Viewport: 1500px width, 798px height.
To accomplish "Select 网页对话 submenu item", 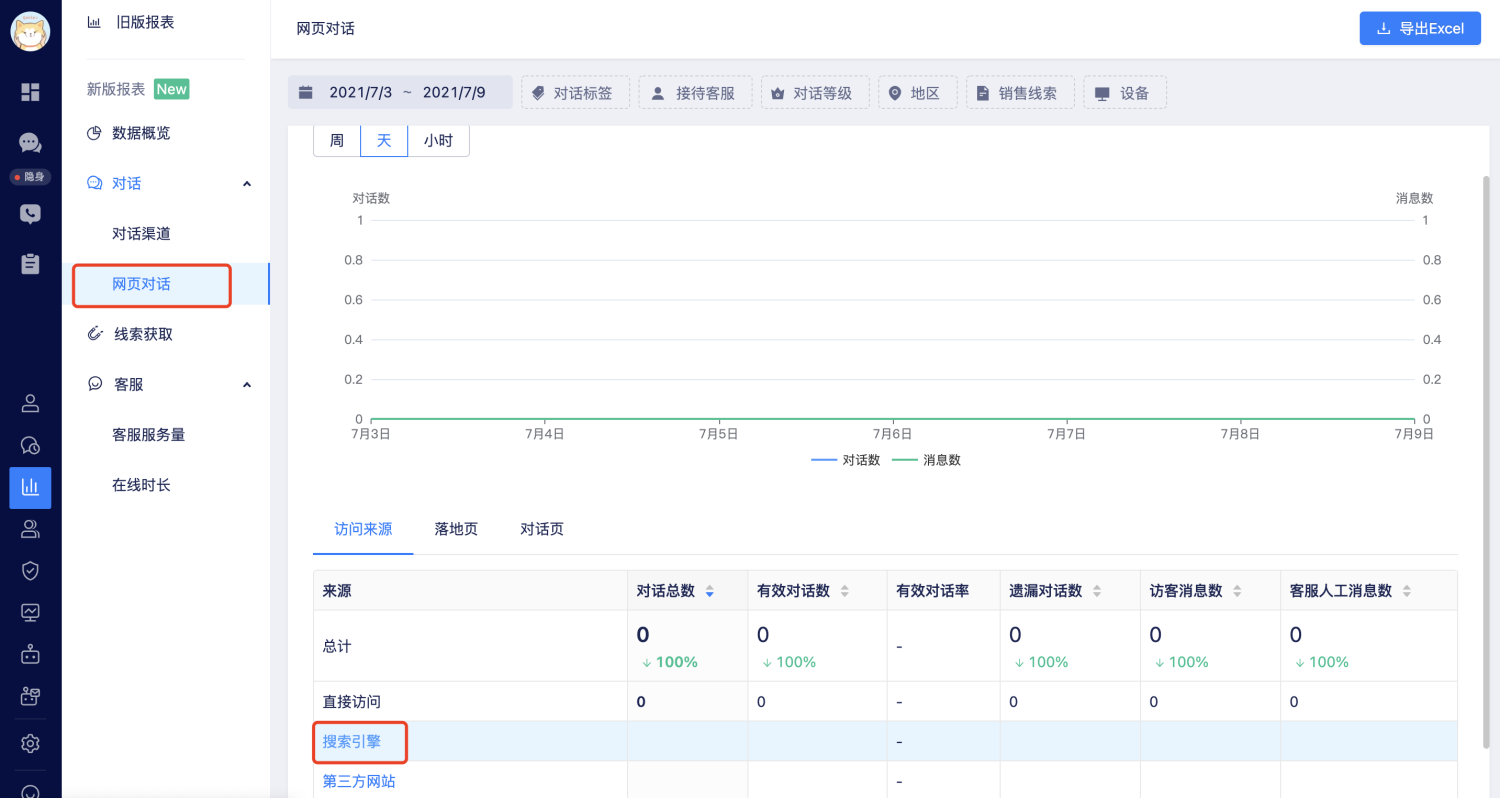I will [x=141, y=284].
